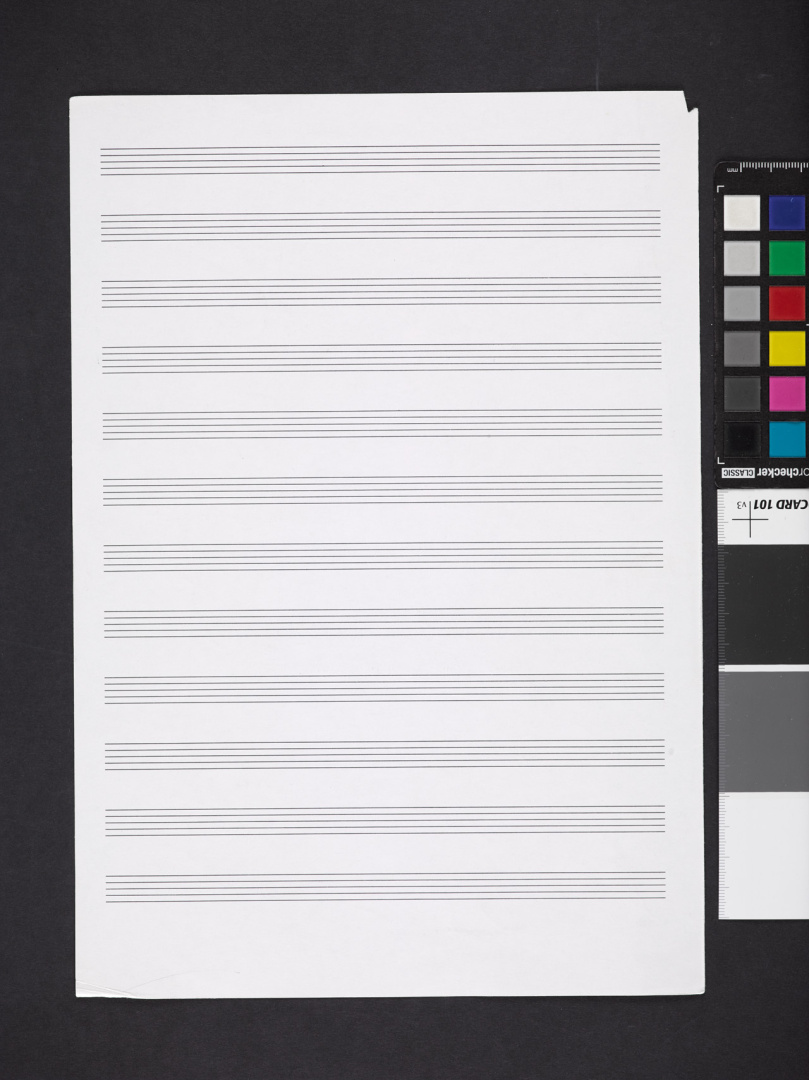The image size is (809, 1080).
Task: Click the "V3" text on the gray card
Action: coord(742,505)
